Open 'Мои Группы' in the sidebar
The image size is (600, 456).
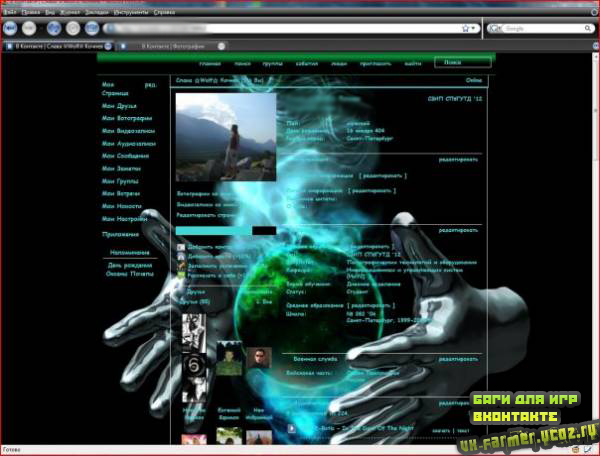[120, 181]
